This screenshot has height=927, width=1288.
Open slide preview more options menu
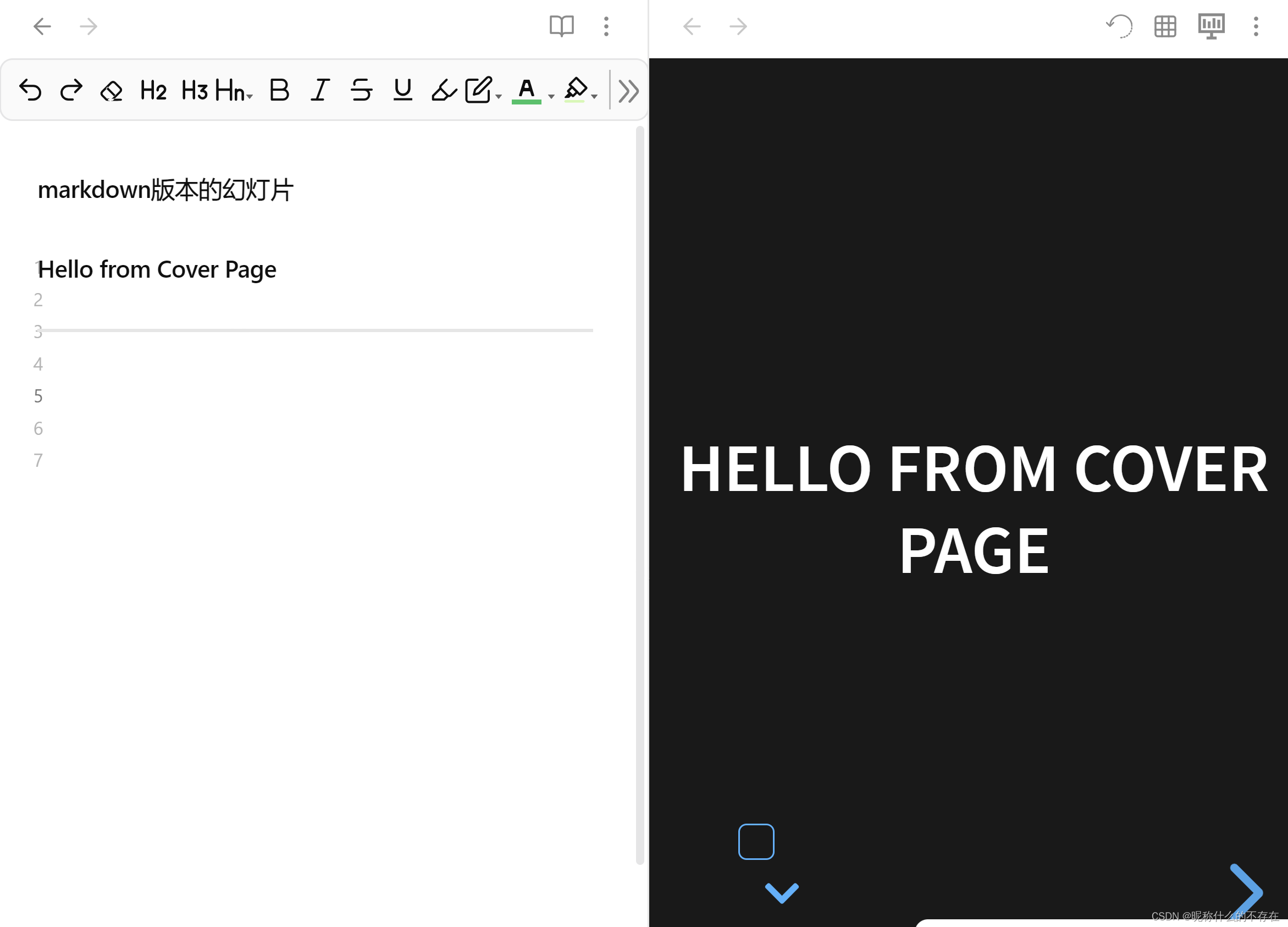[x=1256, y=26]
